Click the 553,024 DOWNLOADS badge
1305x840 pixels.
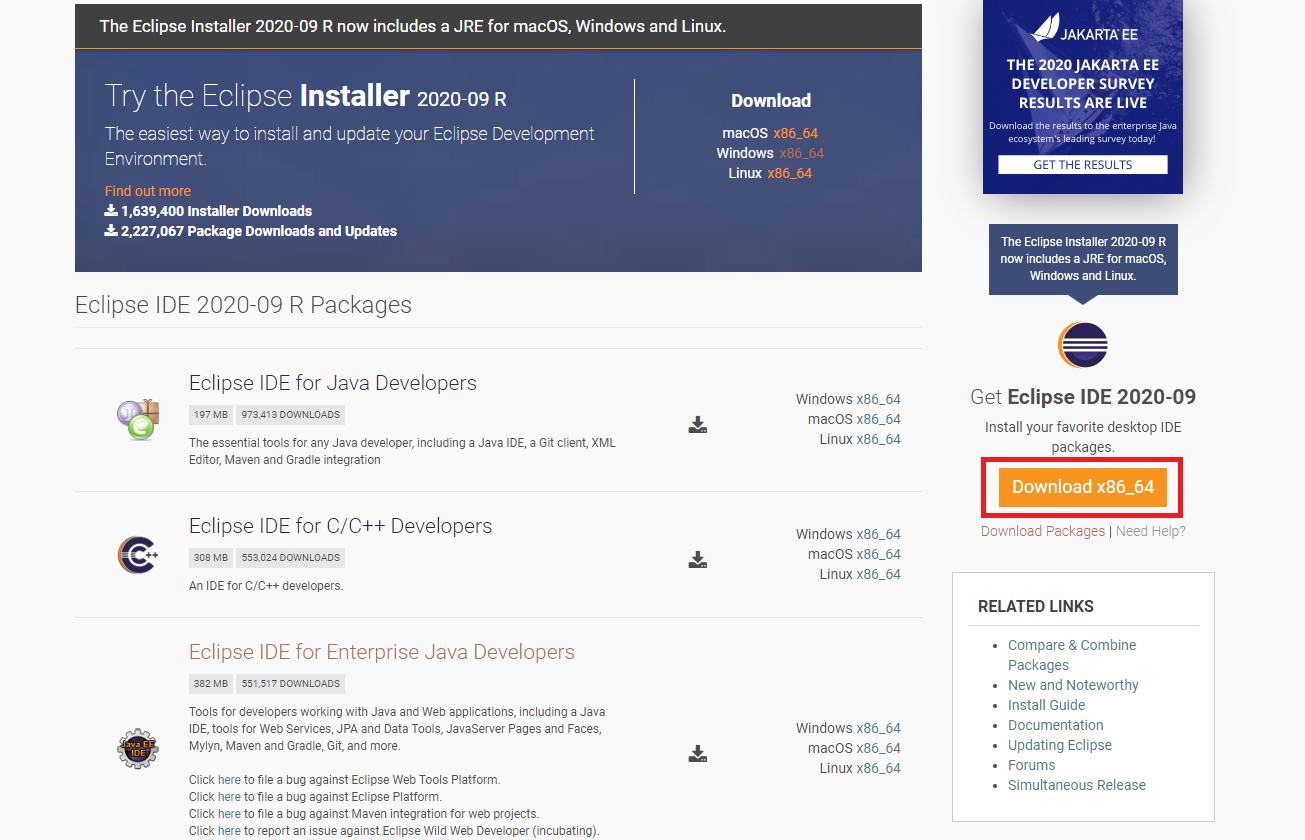pos(291,558)
